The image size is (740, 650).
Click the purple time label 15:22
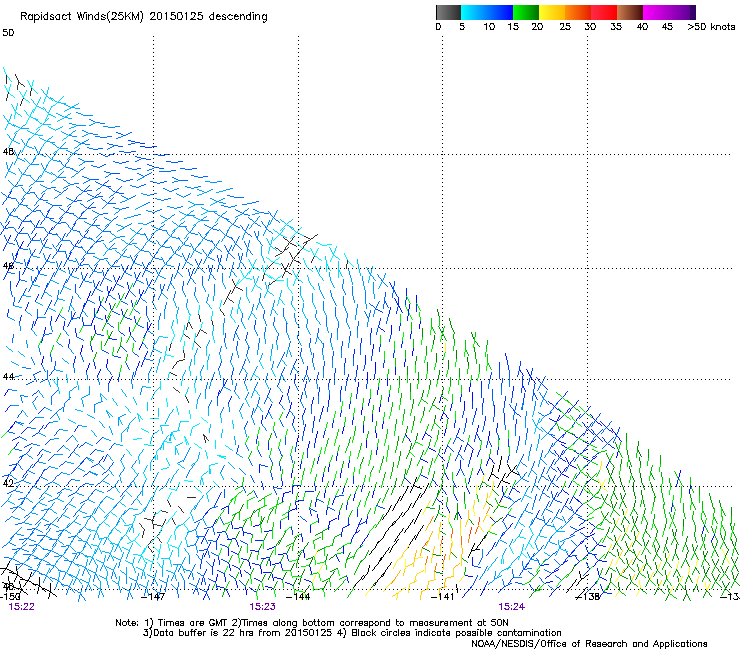tap(22, 607)
